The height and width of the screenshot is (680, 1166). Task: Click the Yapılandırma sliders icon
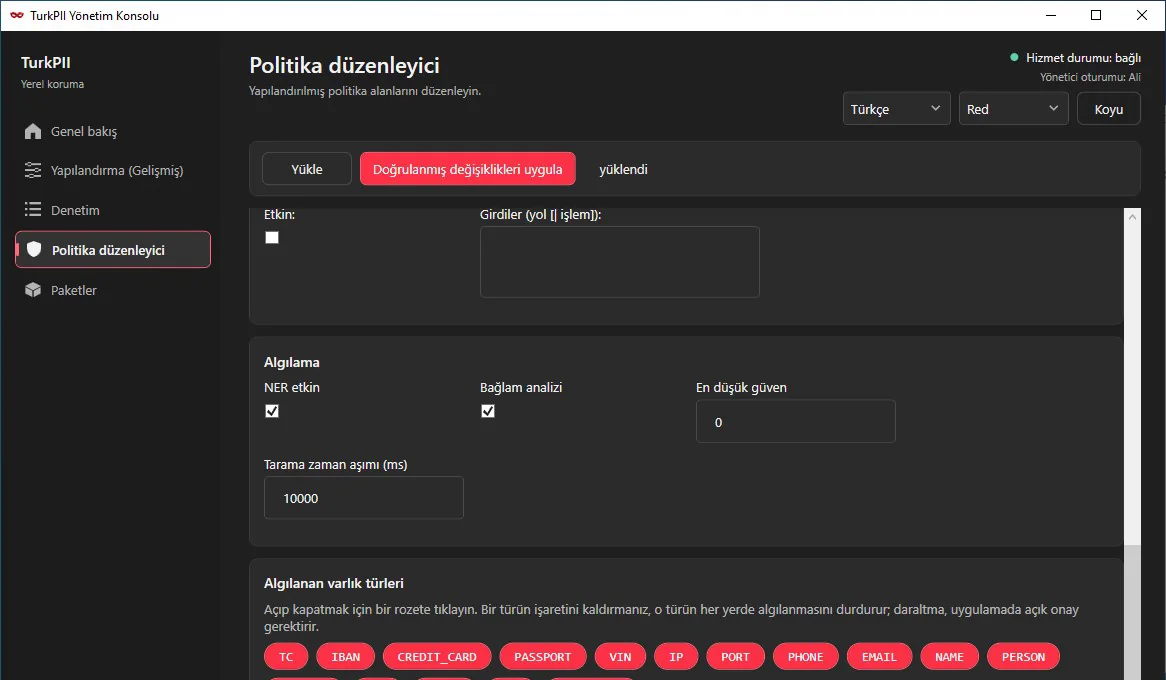pyautogui.click(x=33, y=170)
